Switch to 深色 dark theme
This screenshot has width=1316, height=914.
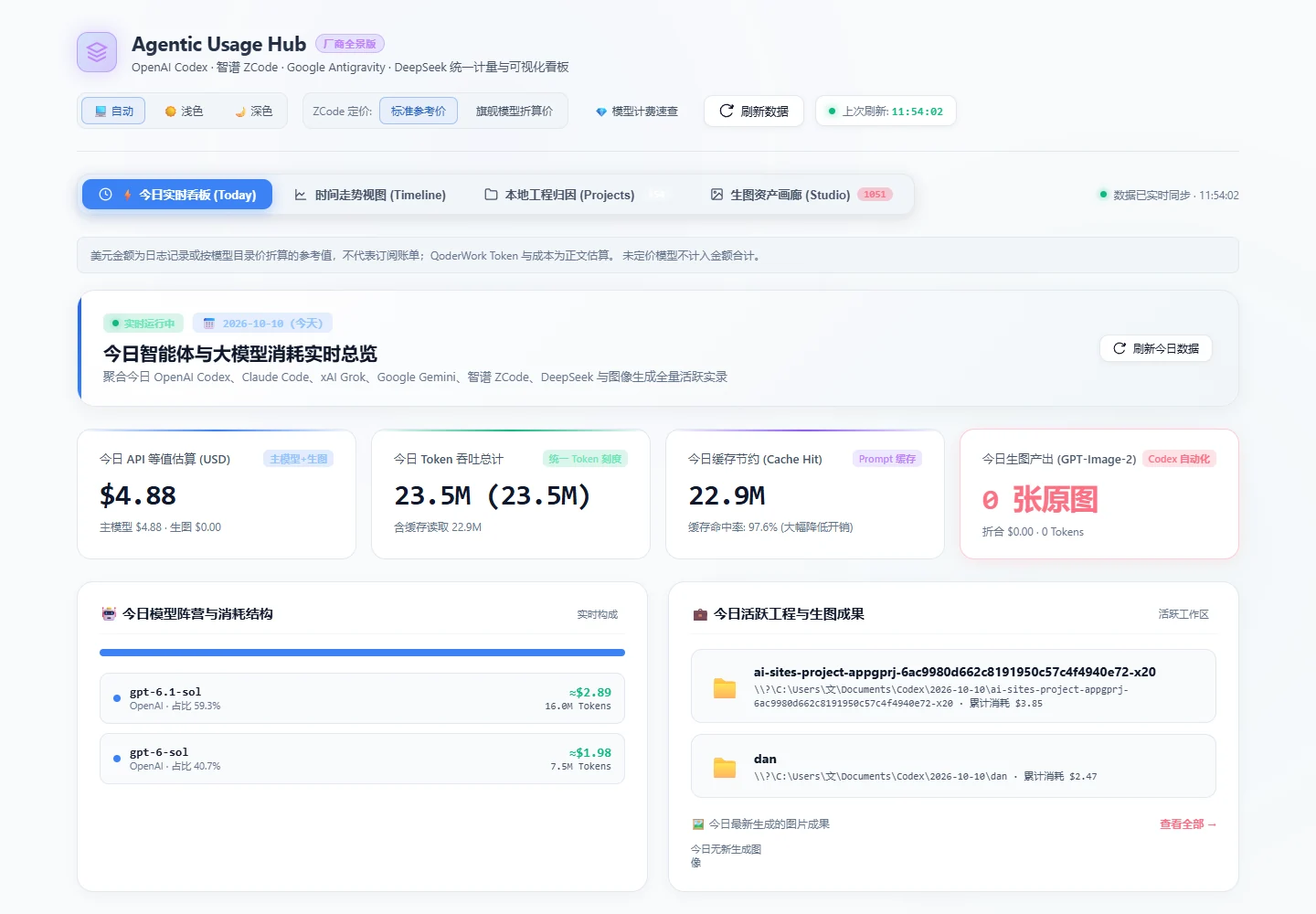253,111
